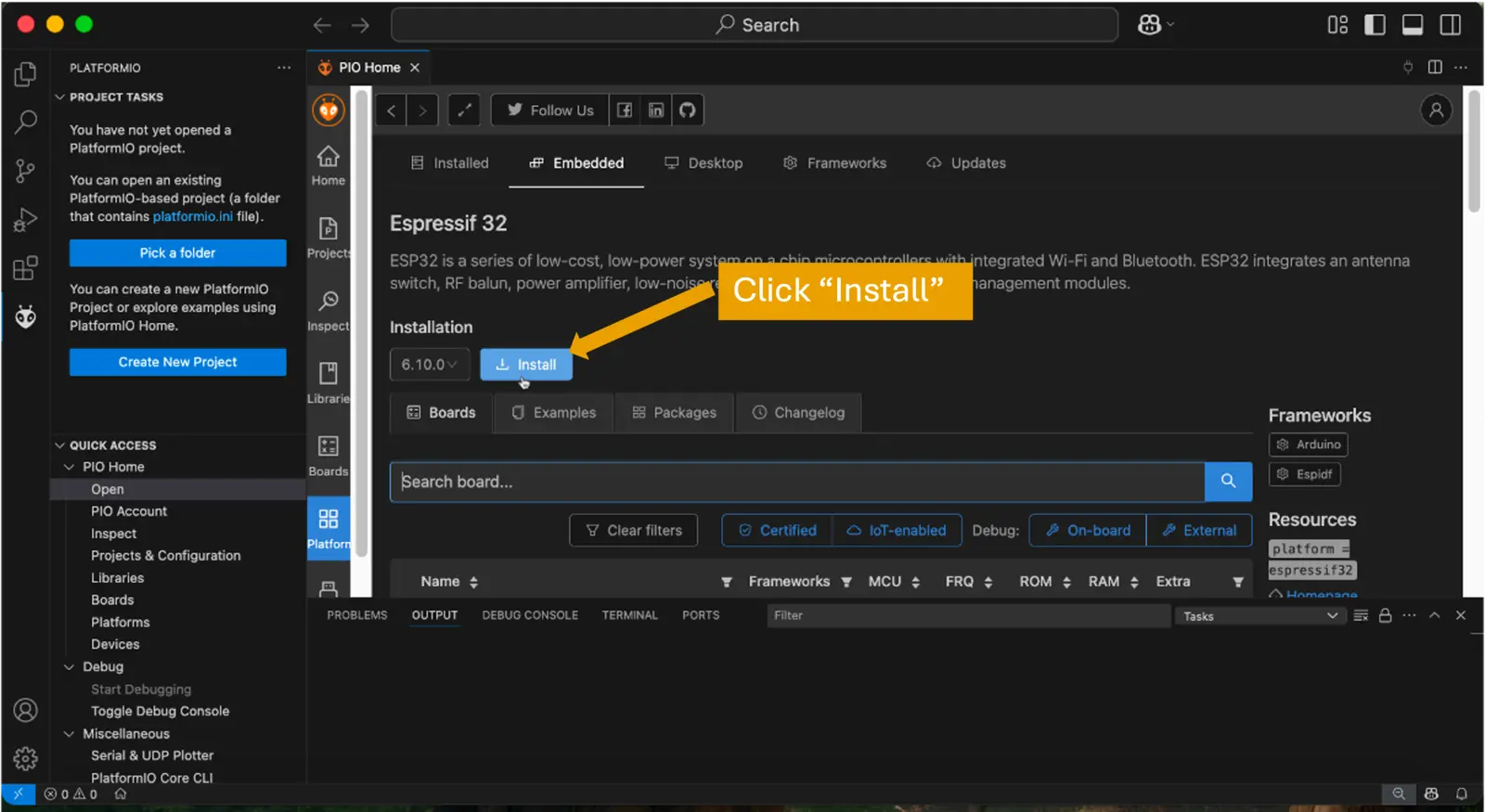Click the Clear filters button
The height and width of the screenshot is (812, 1485).
pyautogui.click(x=634, y=531)
